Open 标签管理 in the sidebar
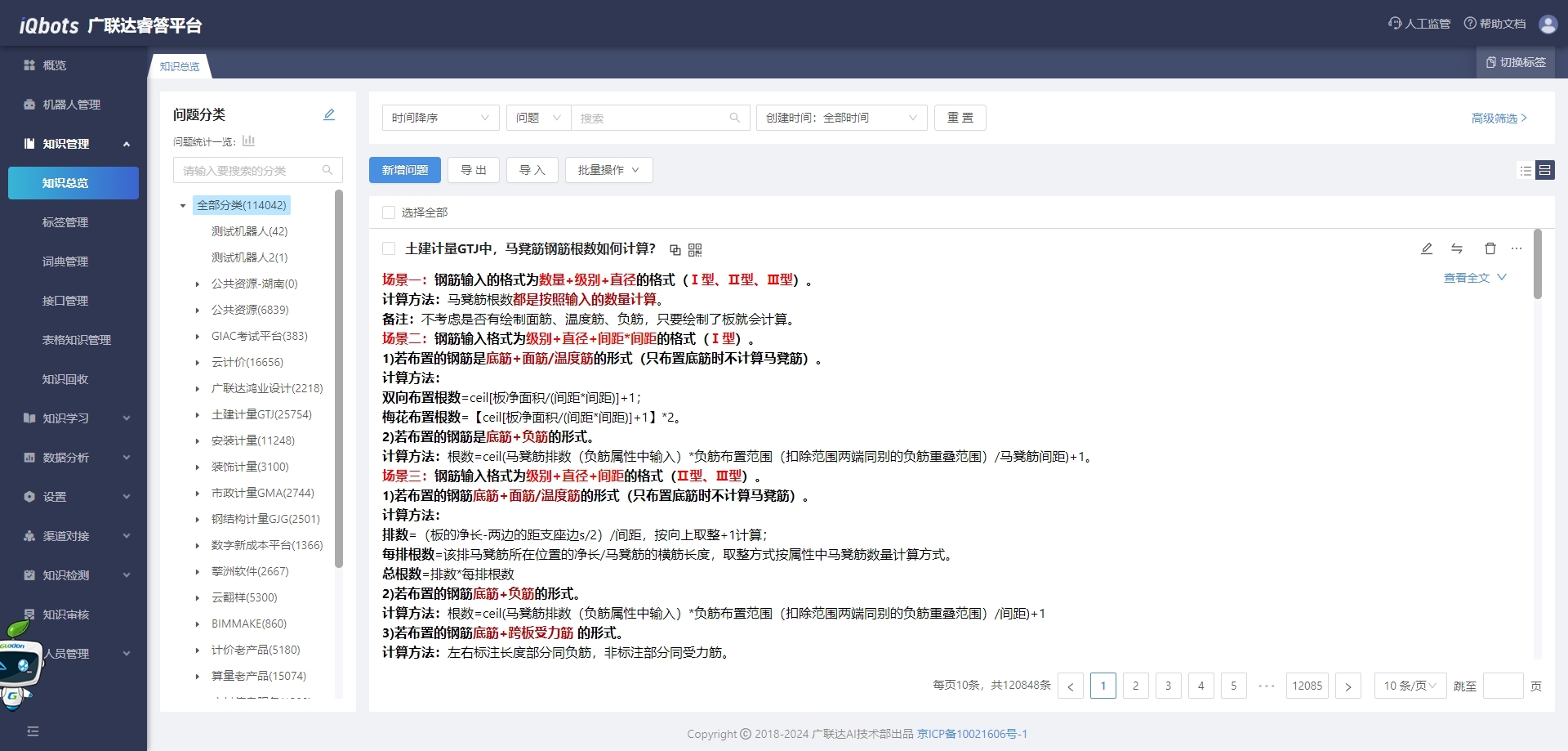1568x751 pixels. [x=65, y=222]
